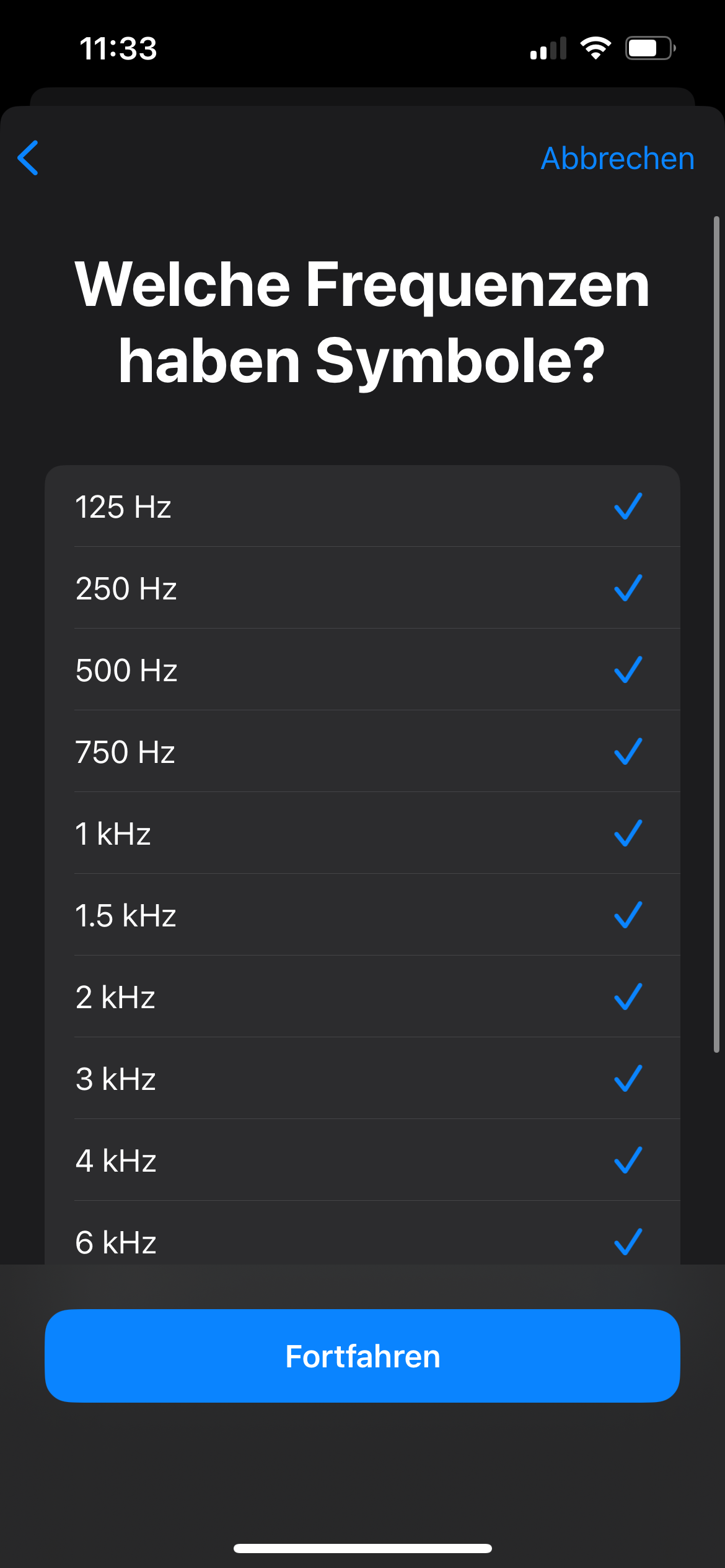This screenshot has width=725, height=1568.
Task: Toggle the 750 Hz checkmark
Action: click(628, 752)
